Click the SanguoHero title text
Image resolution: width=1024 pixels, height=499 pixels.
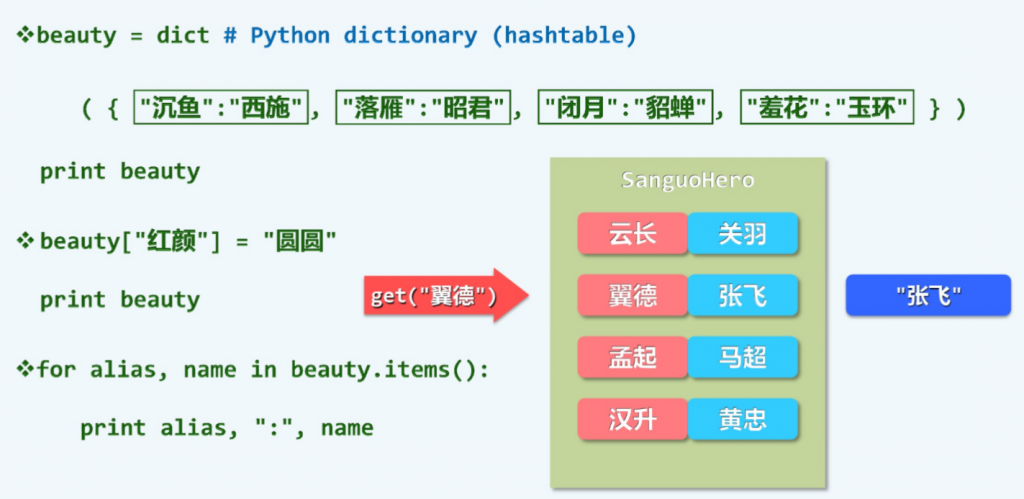687,181
